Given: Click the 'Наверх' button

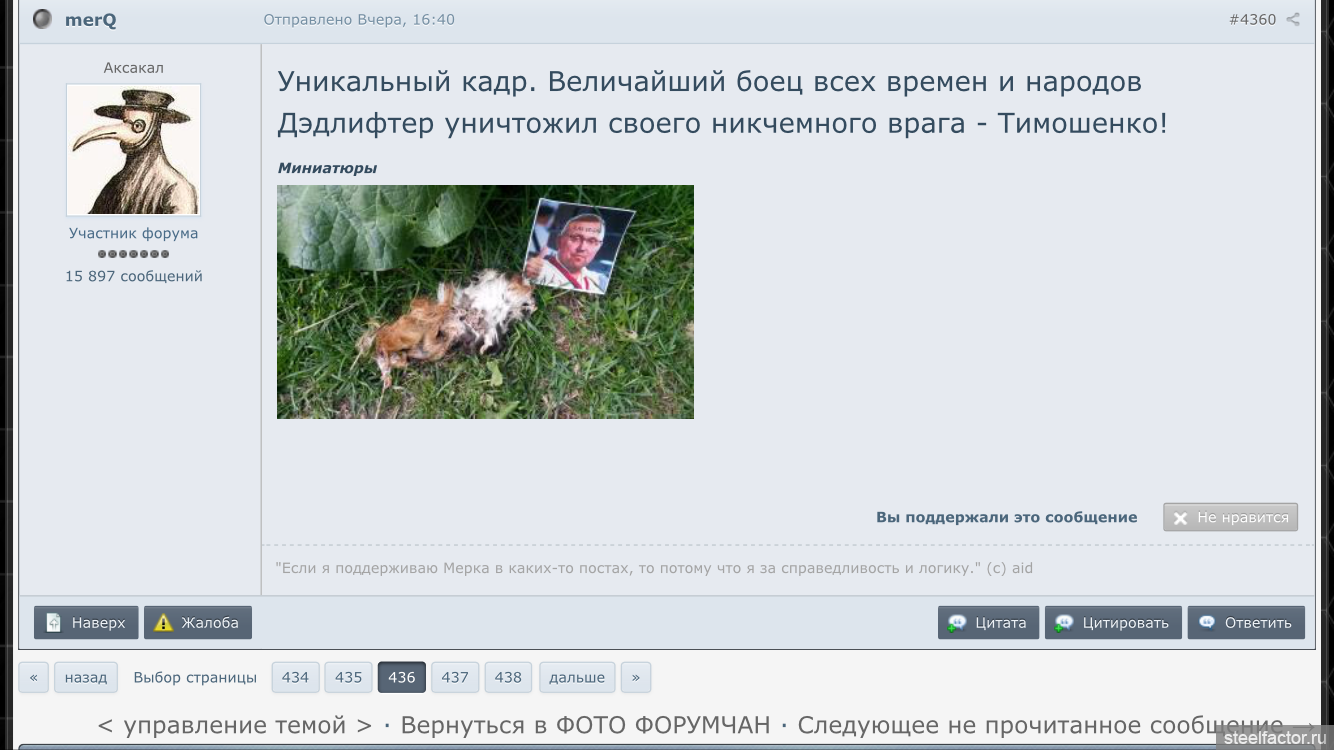Looking at the screenshot, I should tap(86, 622).
